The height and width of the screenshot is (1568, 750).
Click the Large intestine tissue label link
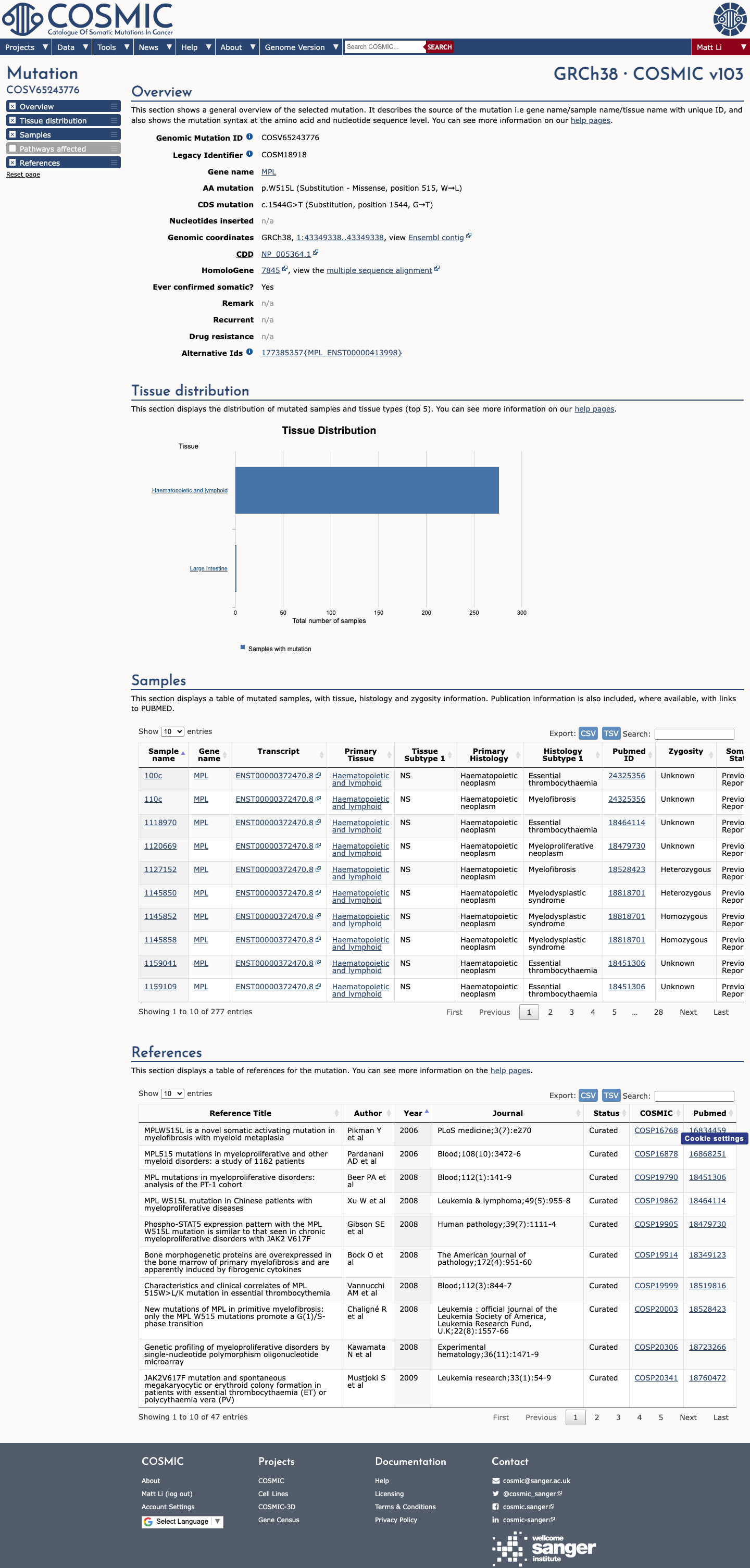(x=208, y=568)
